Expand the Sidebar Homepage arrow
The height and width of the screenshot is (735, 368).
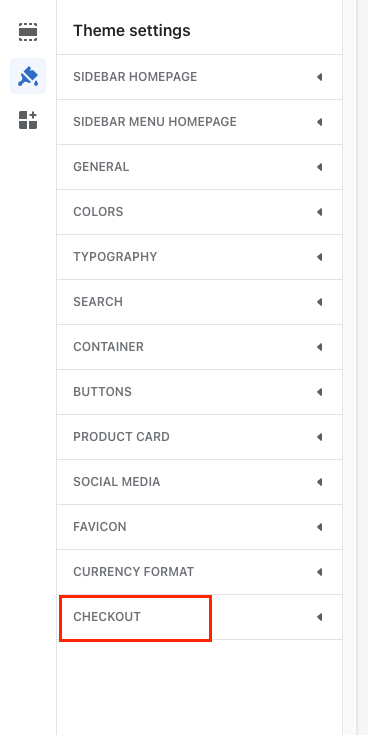pos(320,77)
